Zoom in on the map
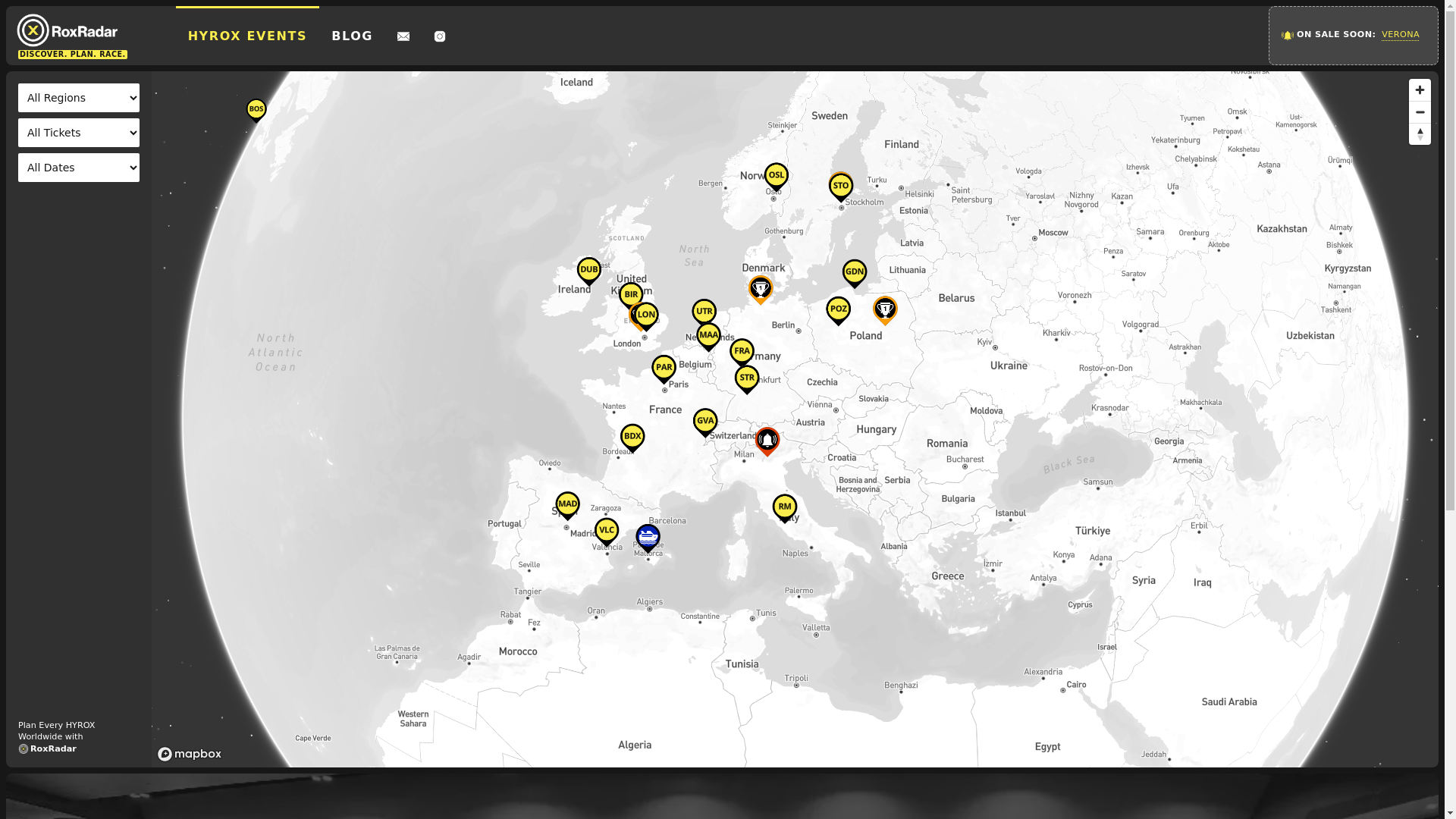This screenshot has height=819, width=1456. coord(1420,90)
